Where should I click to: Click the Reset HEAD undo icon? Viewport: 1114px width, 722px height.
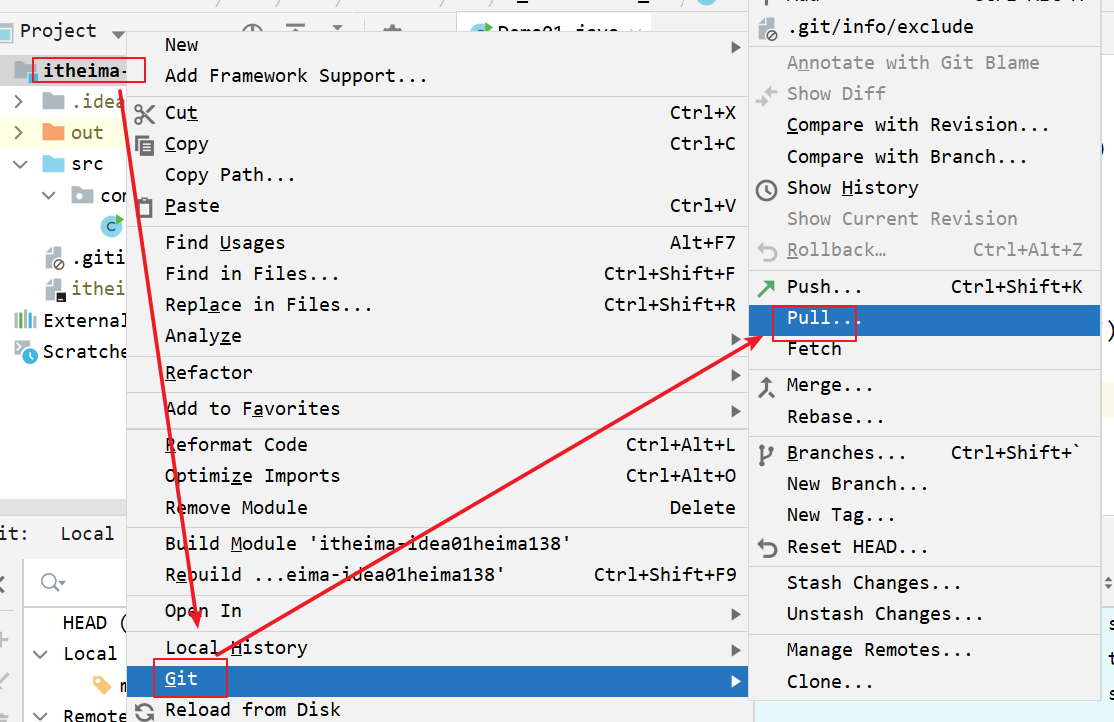click(766, 548)
